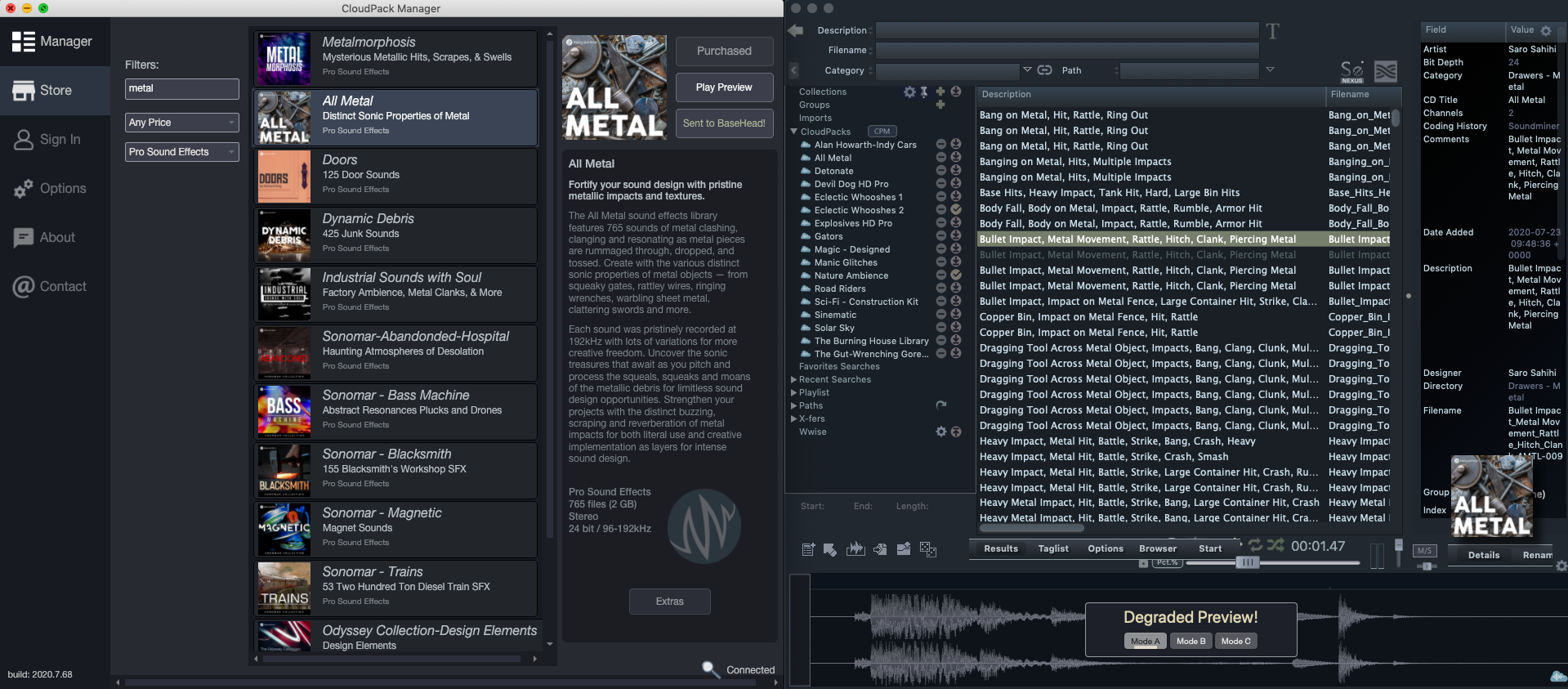Viewport: 1568px width, 689px height.
Task: Click the Wwise upload arrow icon
Action: 956,432
